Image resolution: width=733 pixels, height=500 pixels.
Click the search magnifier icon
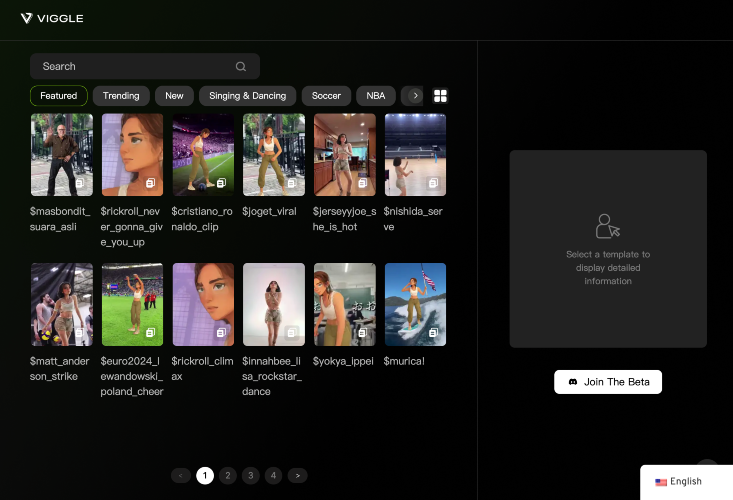coord(241,66)
